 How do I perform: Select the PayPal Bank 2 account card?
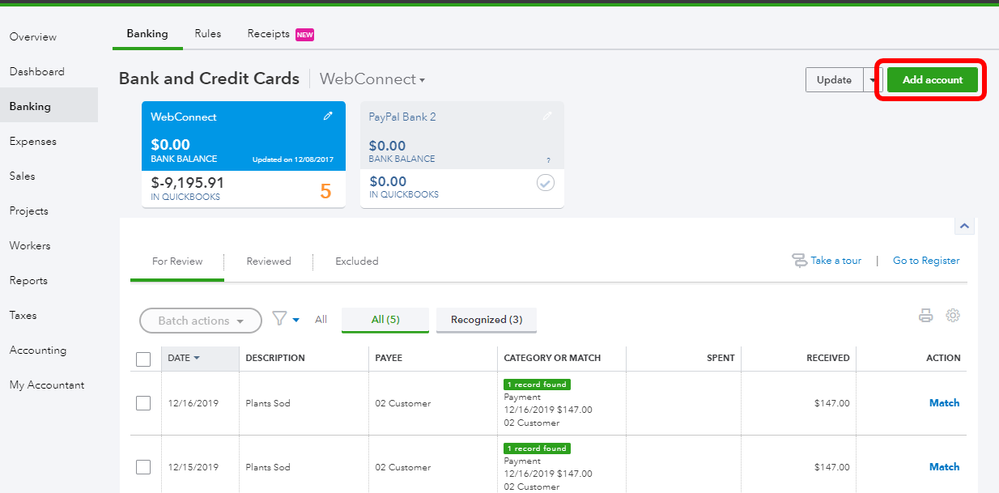coord(462,154)
